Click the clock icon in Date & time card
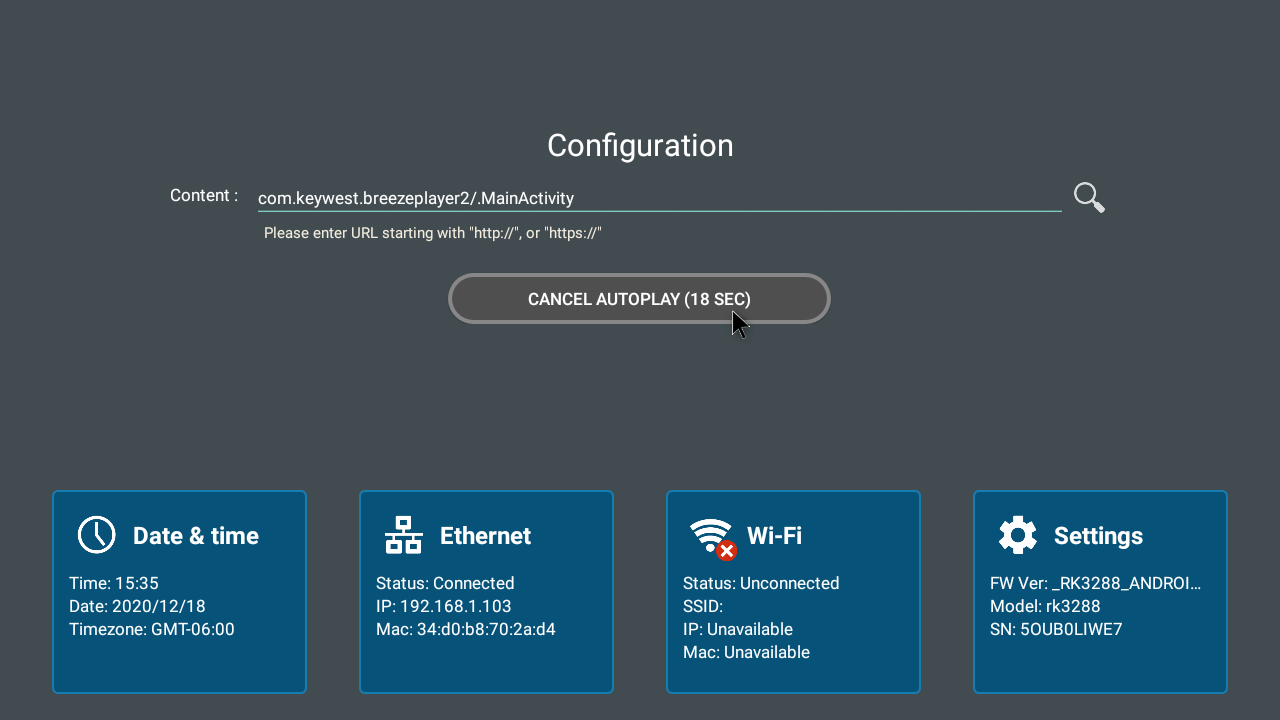Screen dimensions: 1280x720 pyautogui.click(x=97, y=535)
